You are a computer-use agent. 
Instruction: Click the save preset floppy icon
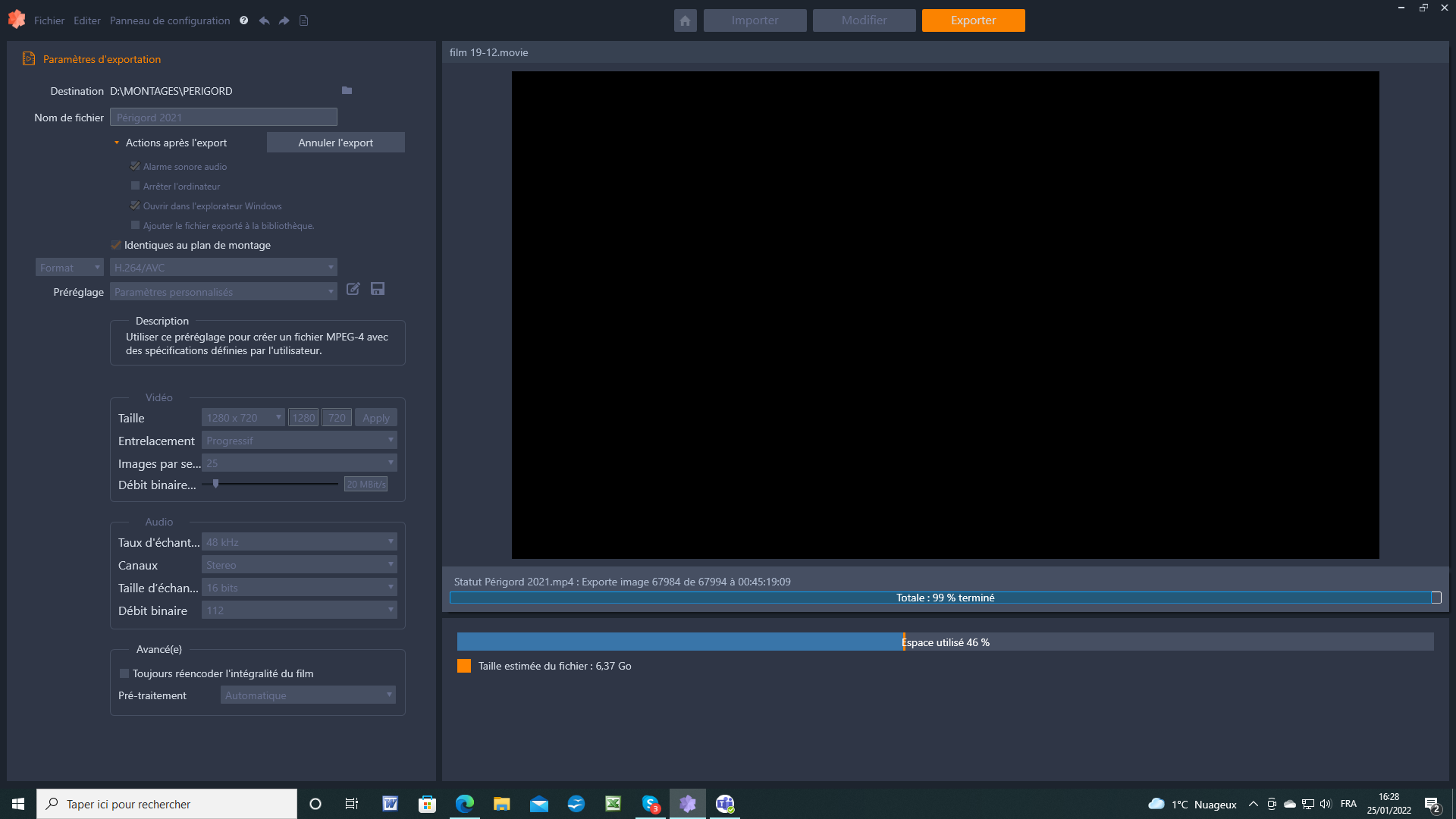tap(378, 289)
